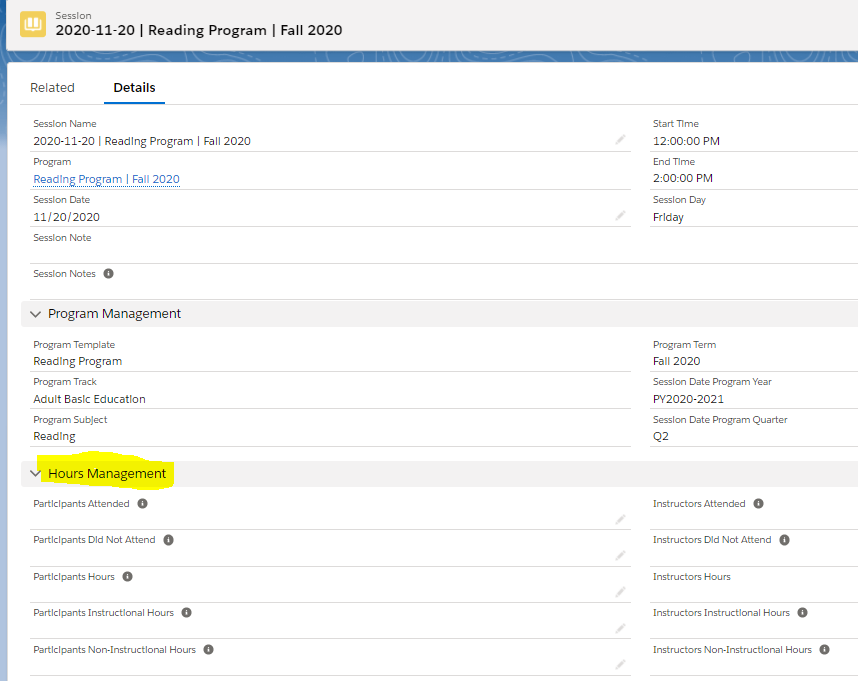Viewport: 858px width, 681px height.
Task: Select the Details tab
Action: pos(134,88)
